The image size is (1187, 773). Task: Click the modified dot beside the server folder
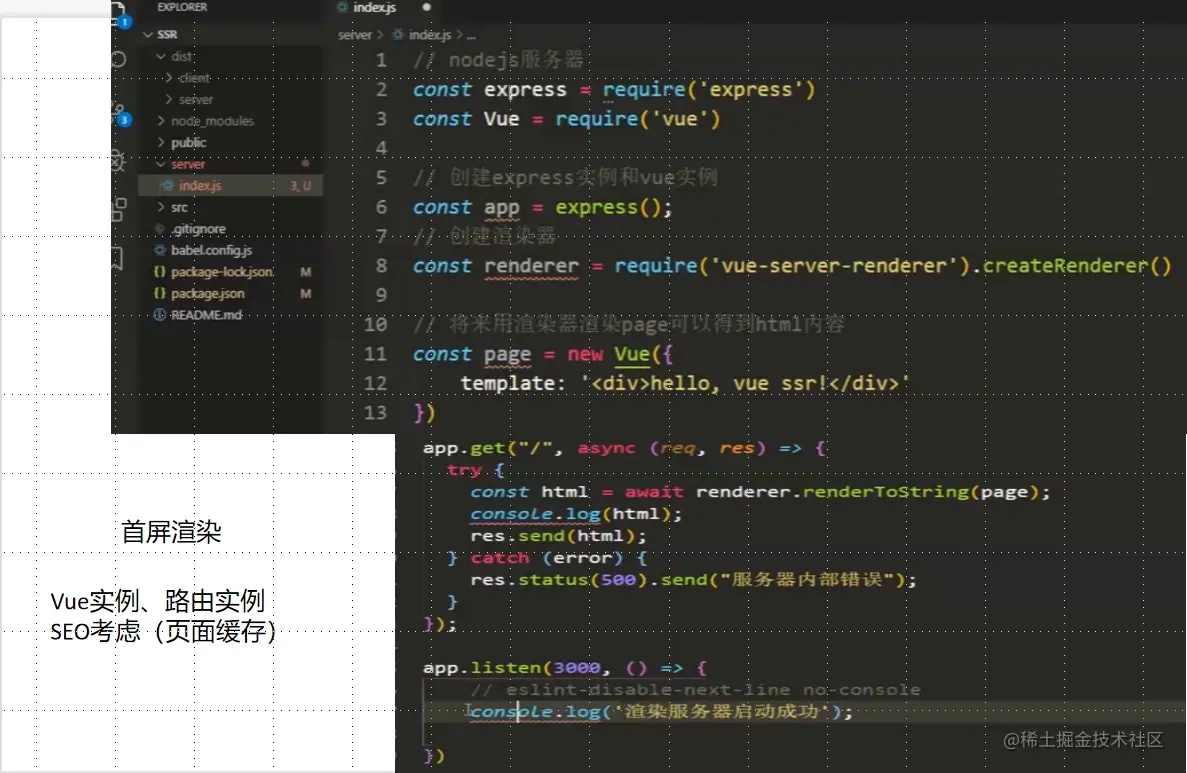tap(306, 164)
